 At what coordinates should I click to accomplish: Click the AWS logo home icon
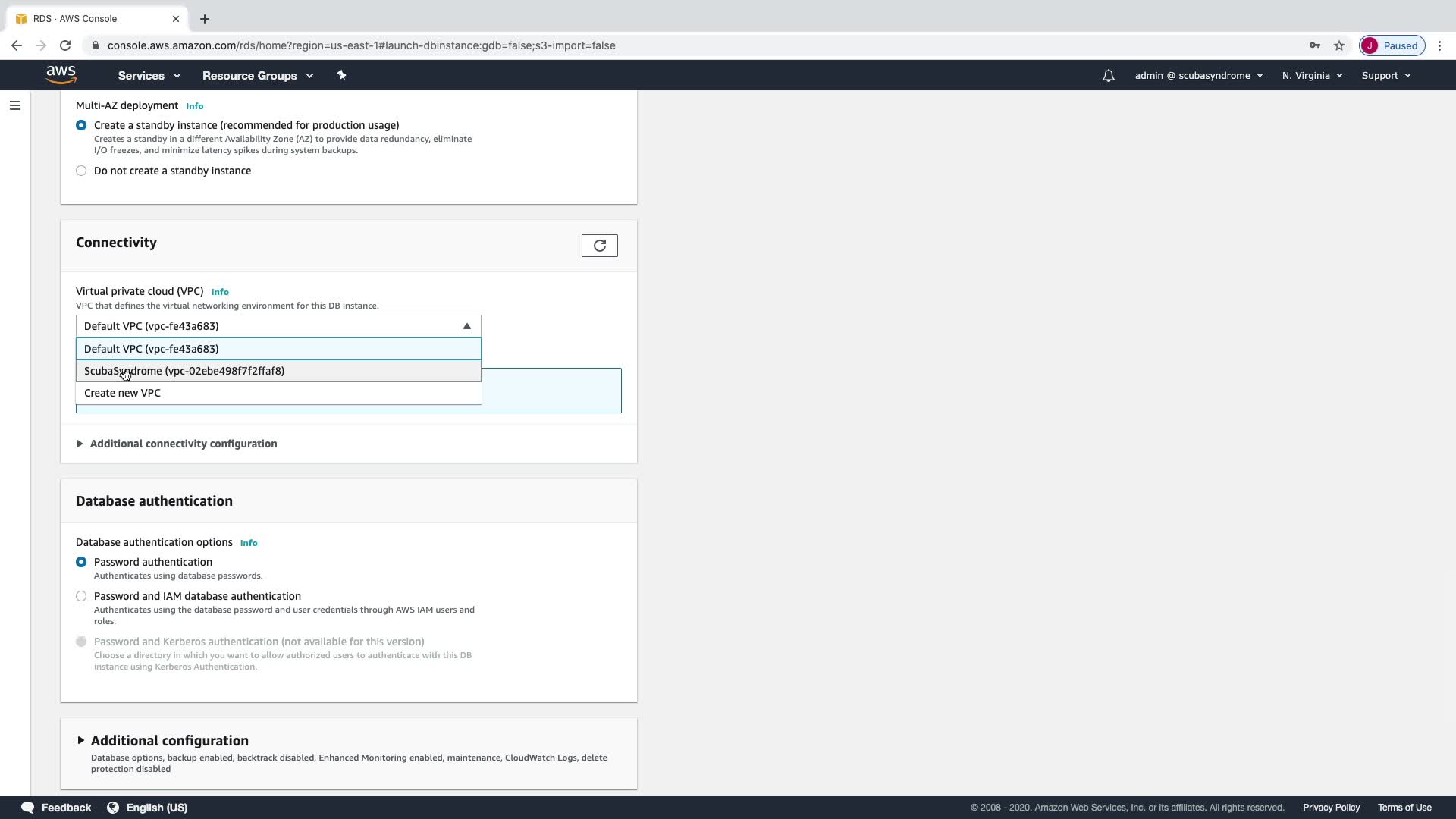[61, 74]
